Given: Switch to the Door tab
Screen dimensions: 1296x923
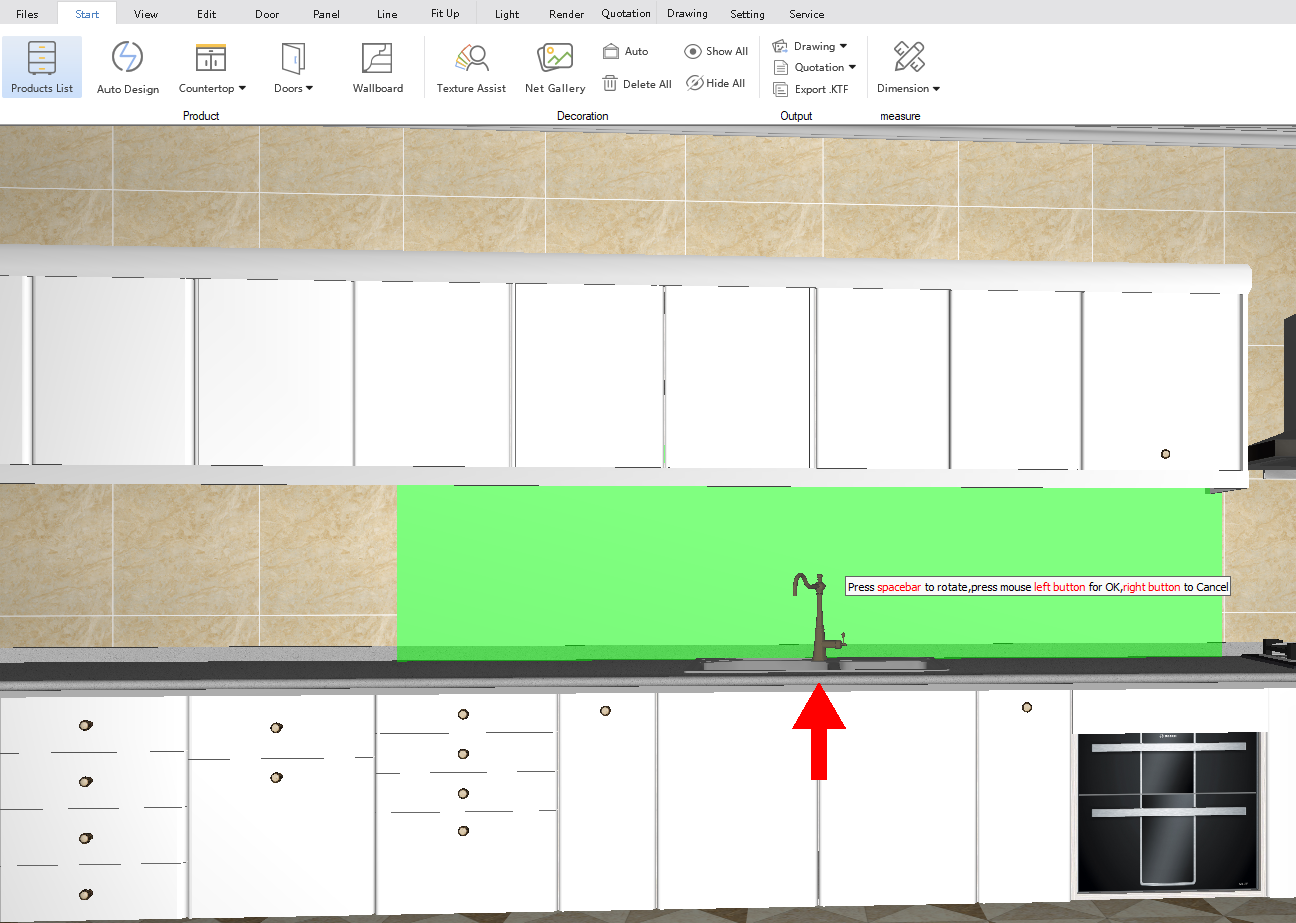Looking at the screenshot, I should 267,14.
